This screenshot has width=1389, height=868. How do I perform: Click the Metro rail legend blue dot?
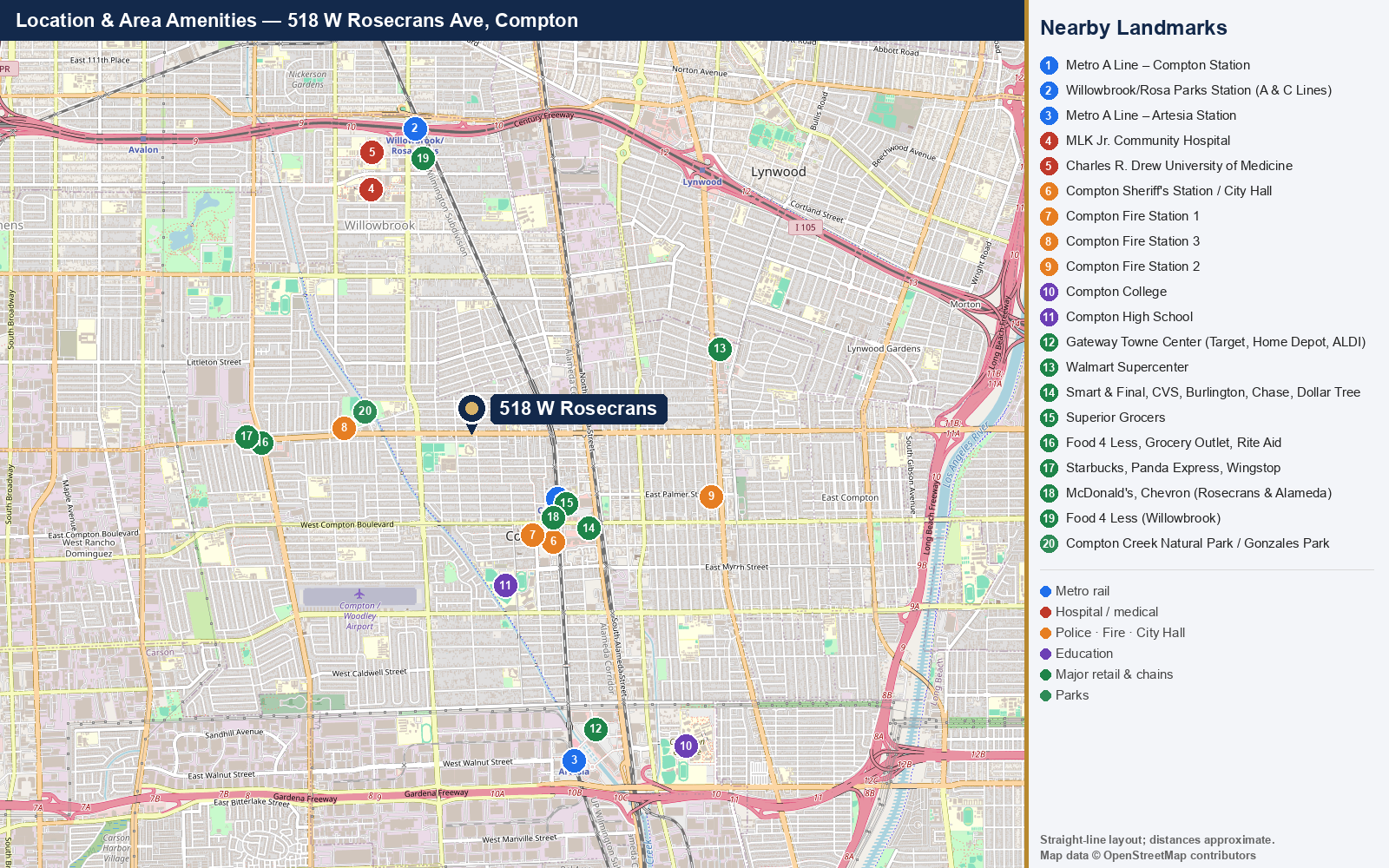pos(1045,592)
